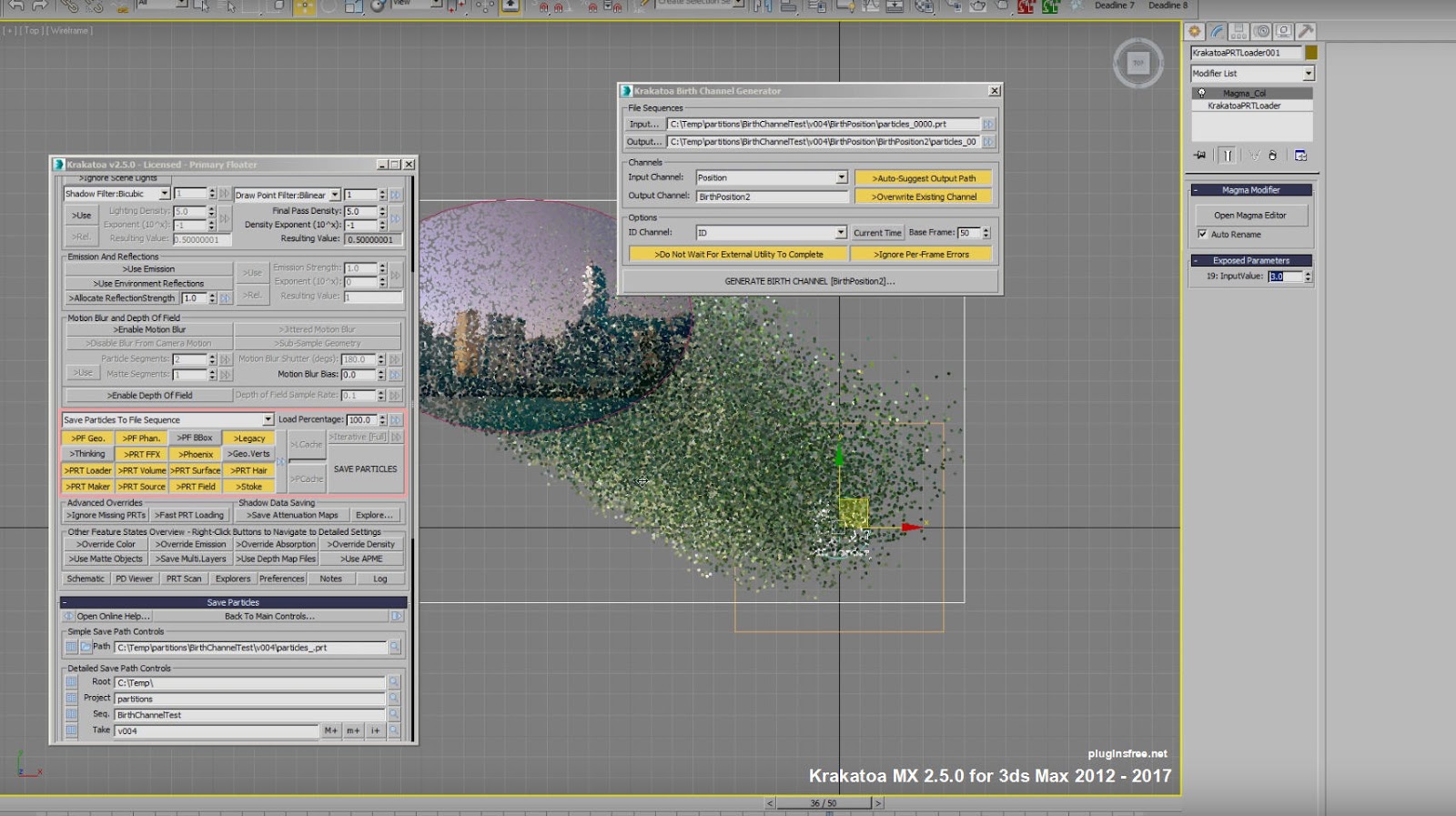Click browse icon next to Input file sequence
Screen dimensions: 1456x816
[x=988, y=124]
